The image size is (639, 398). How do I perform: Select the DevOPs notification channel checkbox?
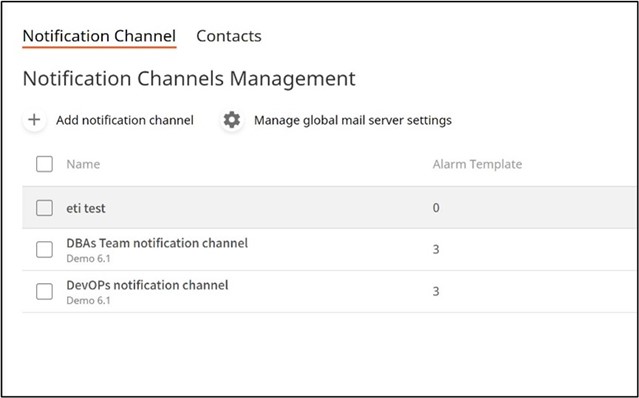[x=44, y=292]
